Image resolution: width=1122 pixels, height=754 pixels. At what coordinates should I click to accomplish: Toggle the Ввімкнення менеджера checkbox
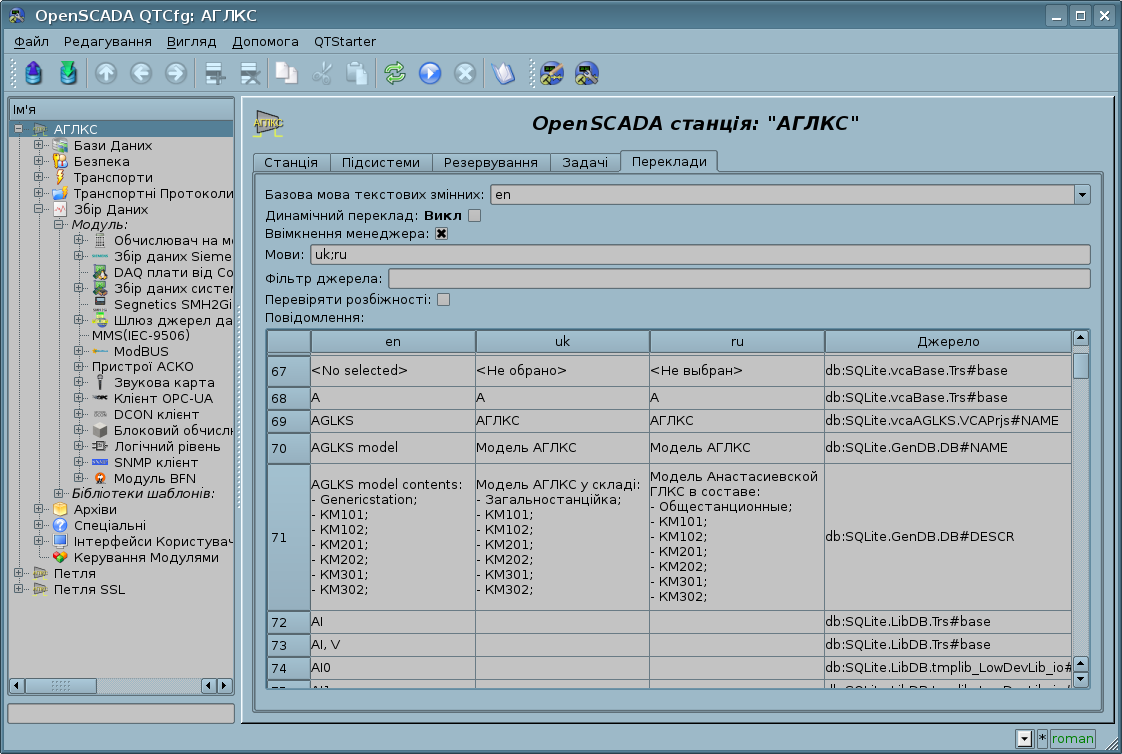pos(442,234)
